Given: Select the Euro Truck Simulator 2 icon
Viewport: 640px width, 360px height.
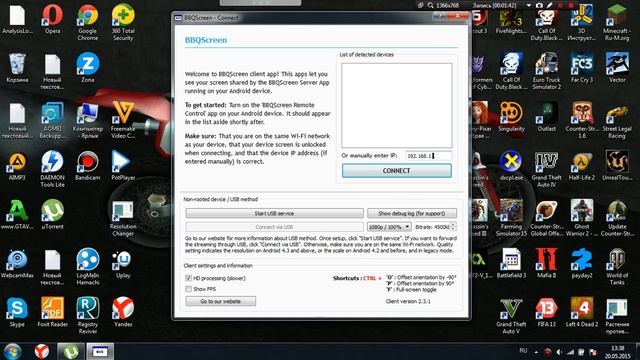Looking at the screenshot, I should coord(547,71).
